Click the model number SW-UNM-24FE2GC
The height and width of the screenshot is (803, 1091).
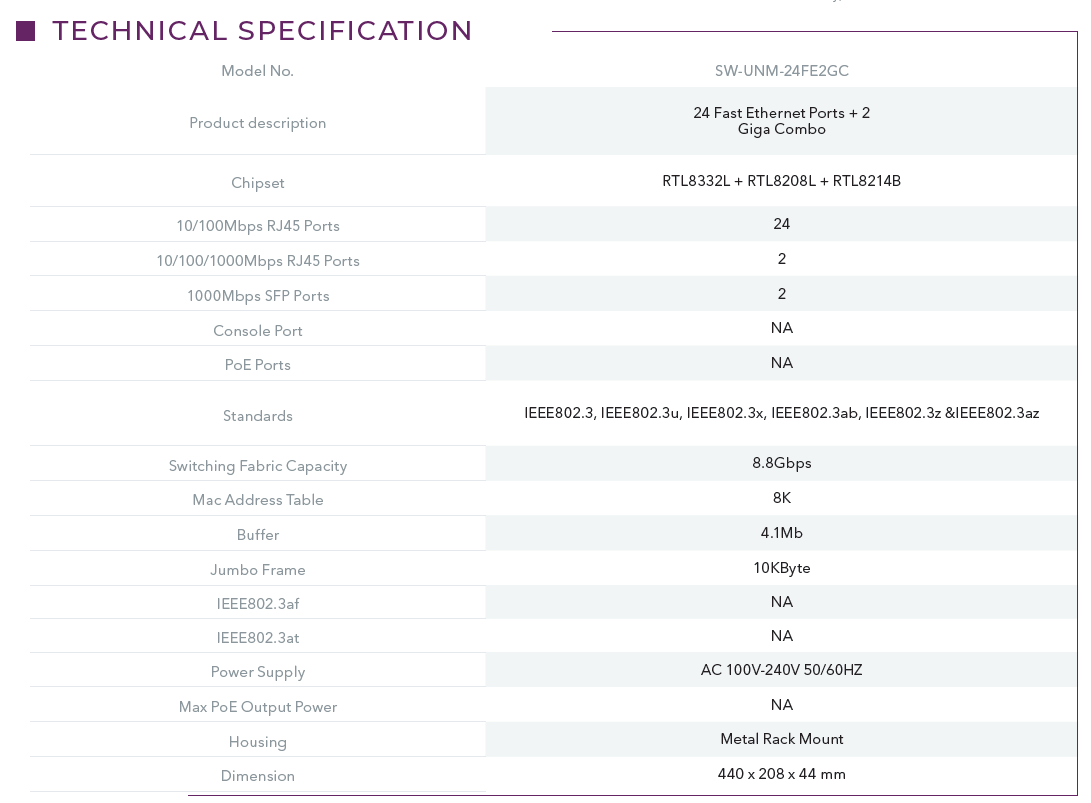(x=781, y=71)
